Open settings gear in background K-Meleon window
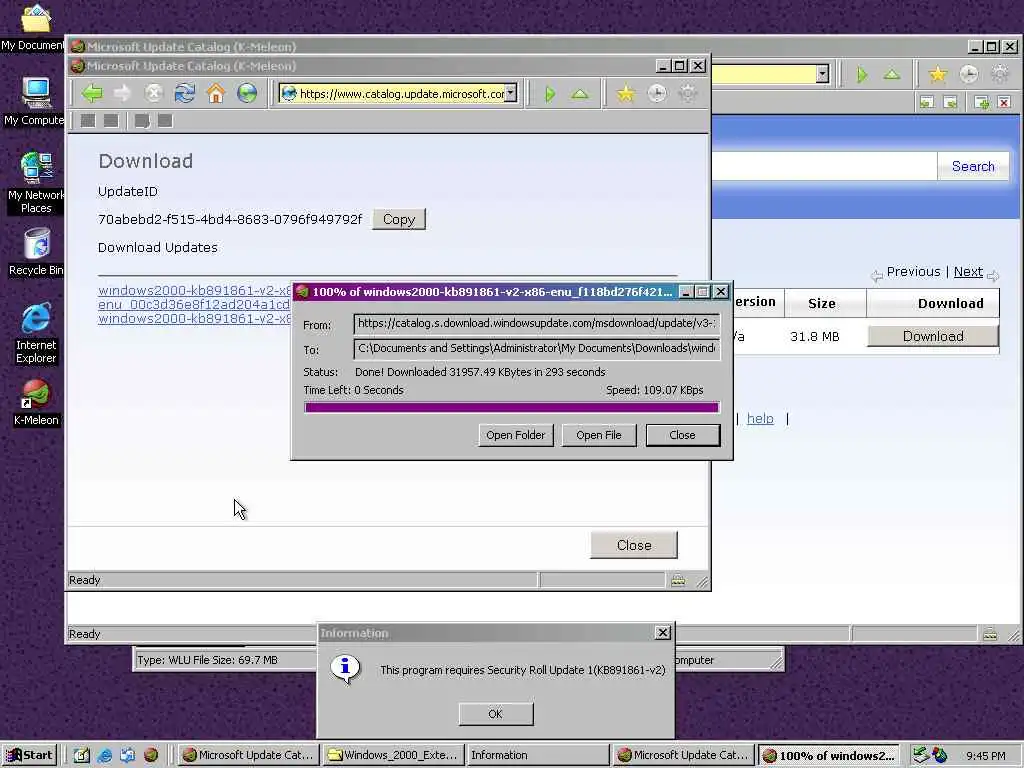Viewport: 1024px width, 768px height. coord(1000,74)
